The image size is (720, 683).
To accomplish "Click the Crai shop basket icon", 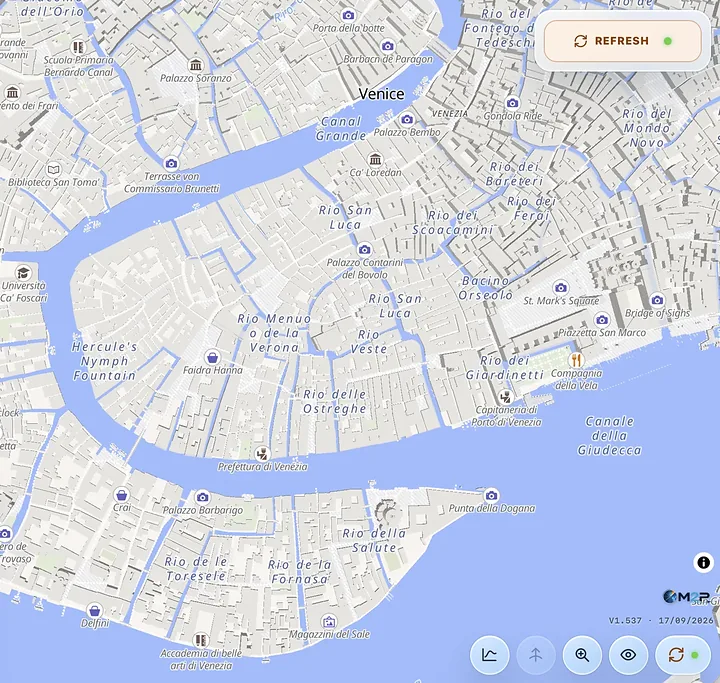I will (x=122, y=495).
